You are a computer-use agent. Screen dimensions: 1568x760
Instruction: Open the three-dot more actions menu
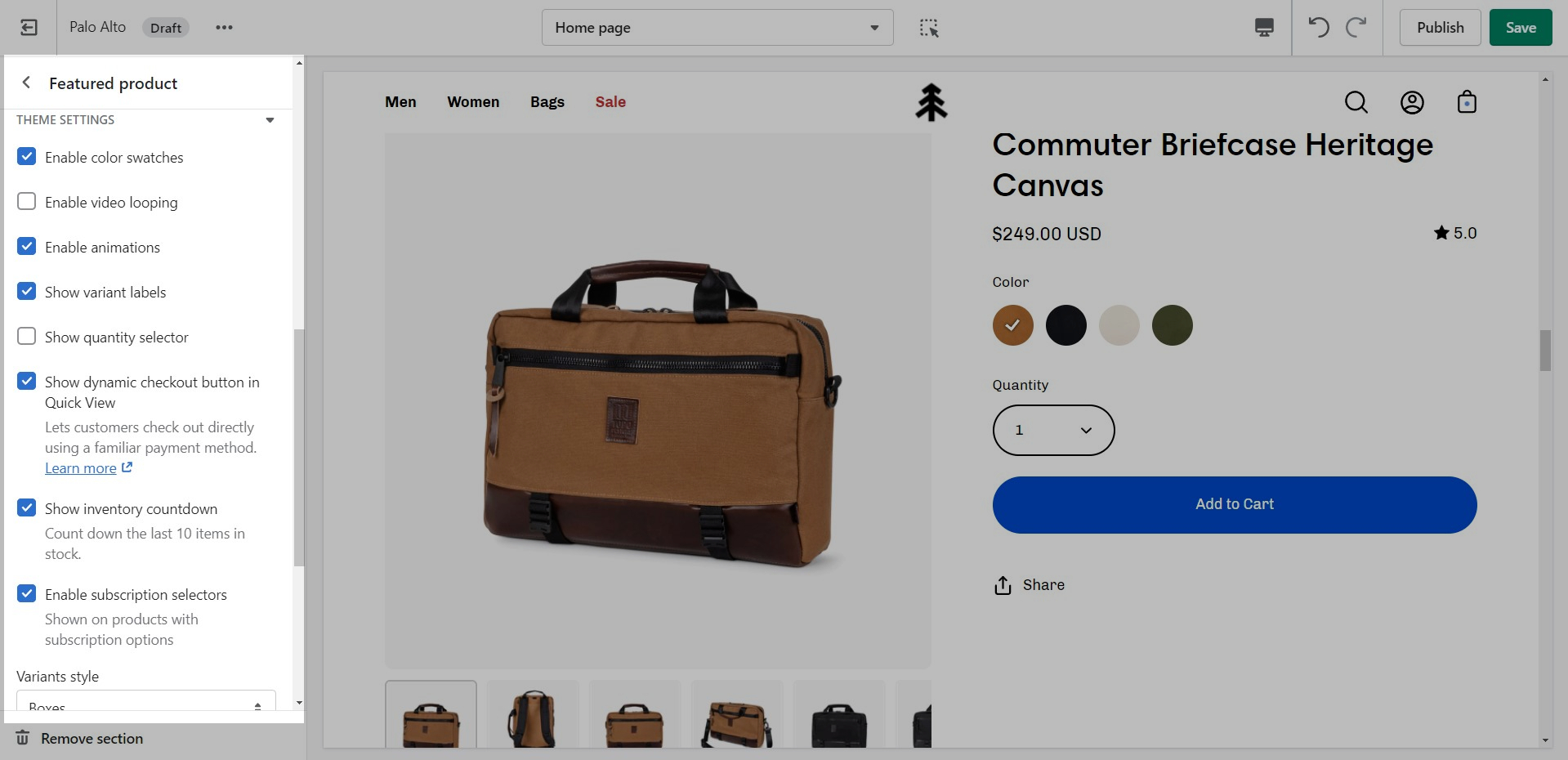pyautogui.click(x=224, y=28)
